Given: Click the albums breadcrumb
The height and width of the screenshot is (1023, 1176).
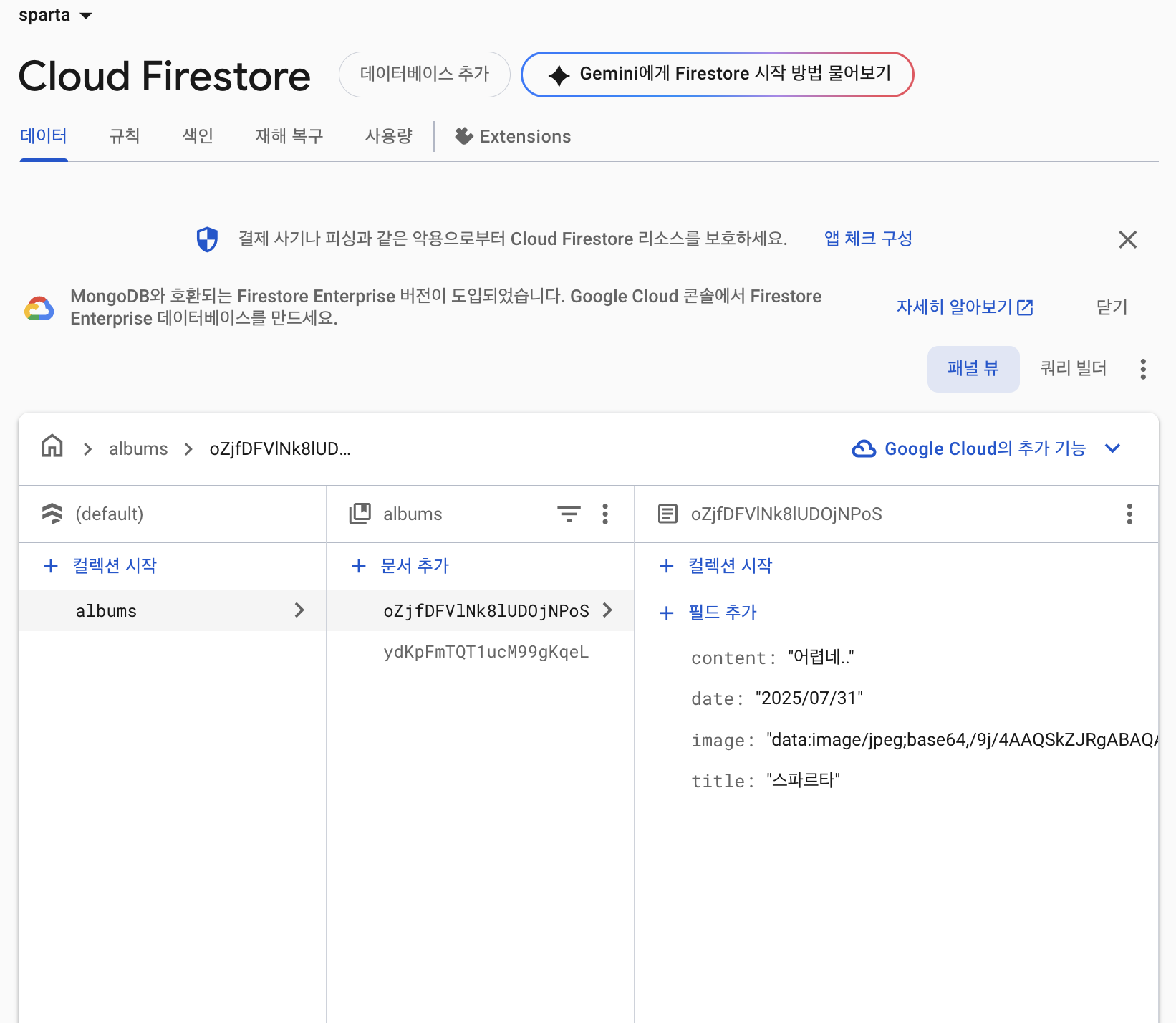Looking at the screenshot, I should (138, 449).
